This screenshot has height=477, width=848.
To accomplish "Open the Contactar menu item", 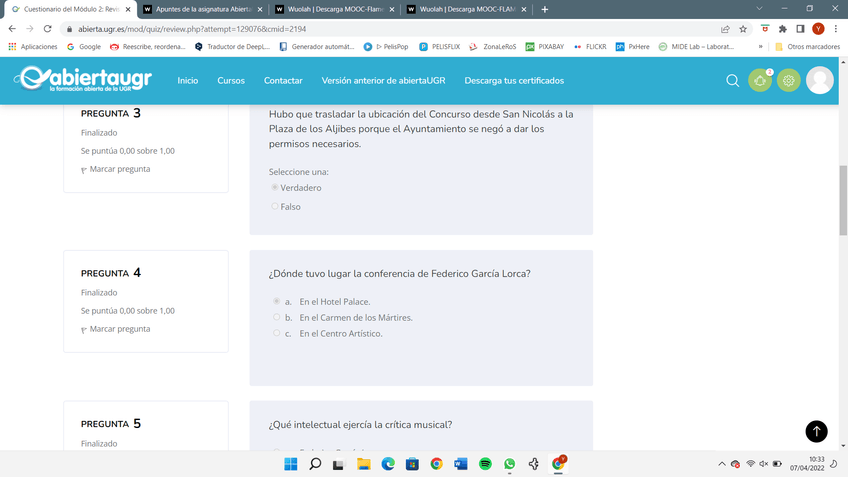I will 283,81.
